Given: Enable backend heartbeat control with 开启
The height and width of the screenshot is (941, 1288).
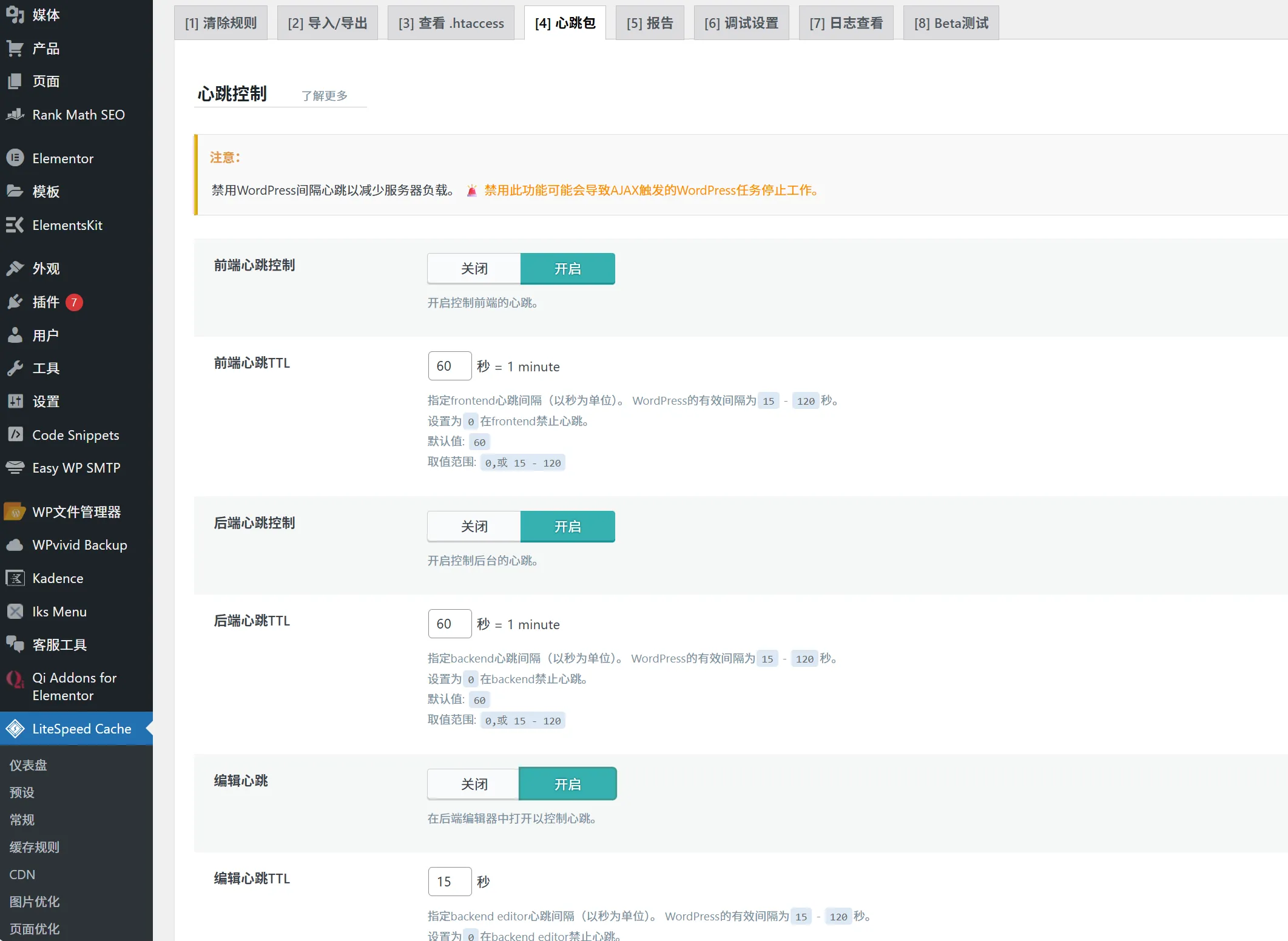Looking at the screenshot, I should (x=567, y=527).
